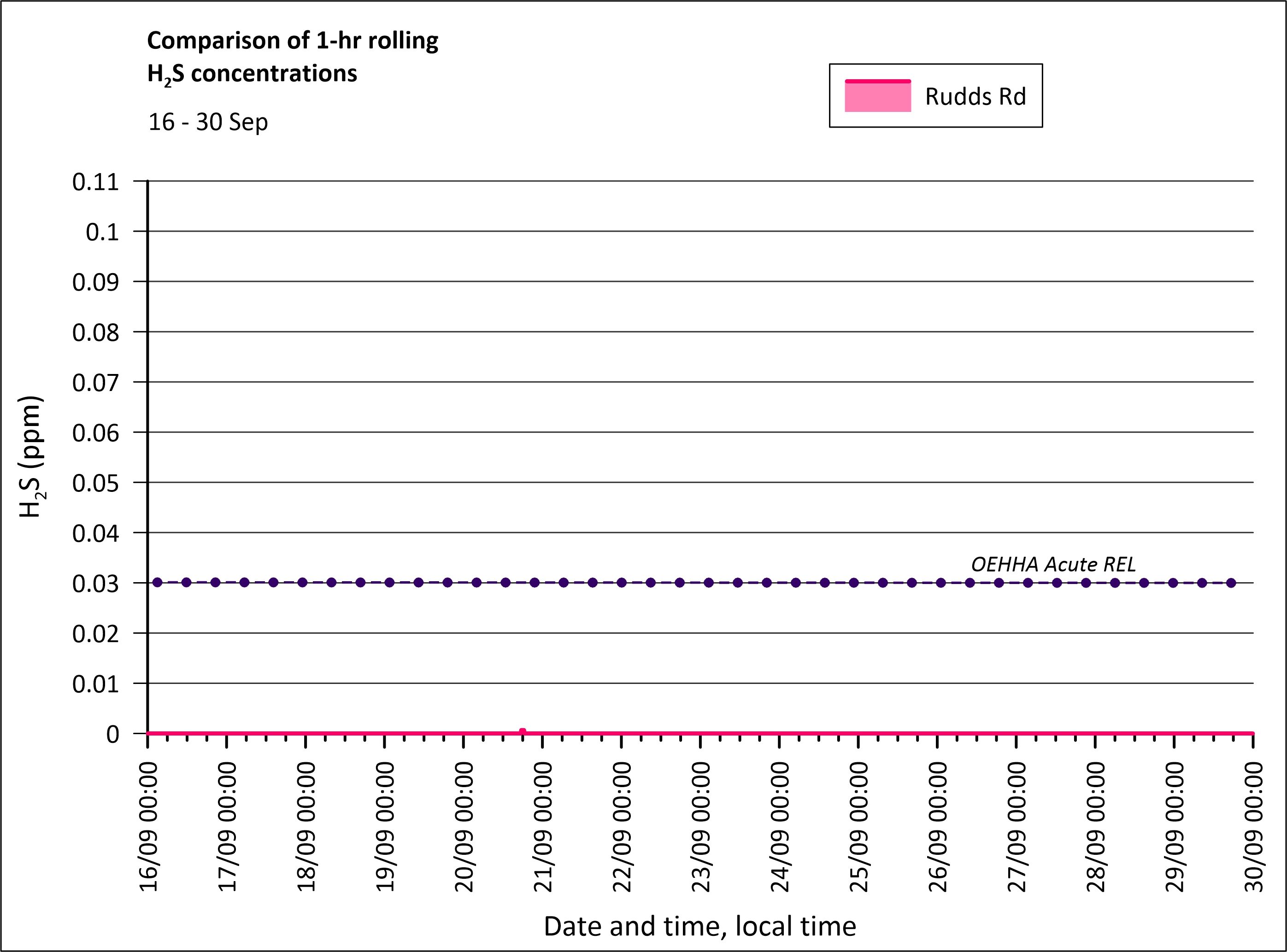Click the last dot on the REL line

1231,583
